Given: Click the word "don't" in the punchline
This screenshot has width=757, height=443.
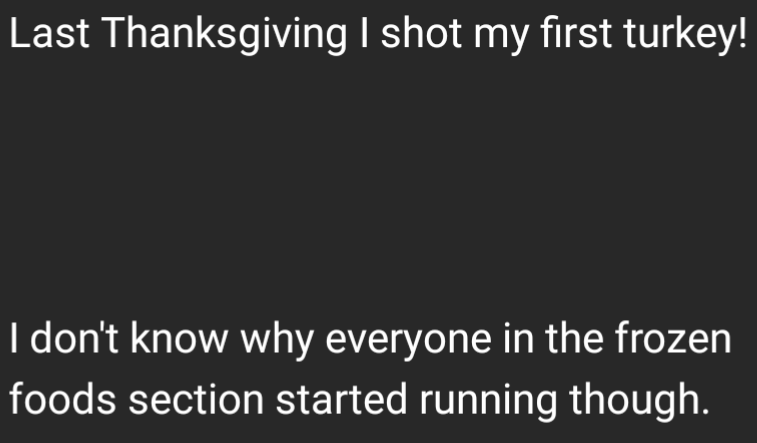Looking at the screenshot, I should click(x=74, y=338).
